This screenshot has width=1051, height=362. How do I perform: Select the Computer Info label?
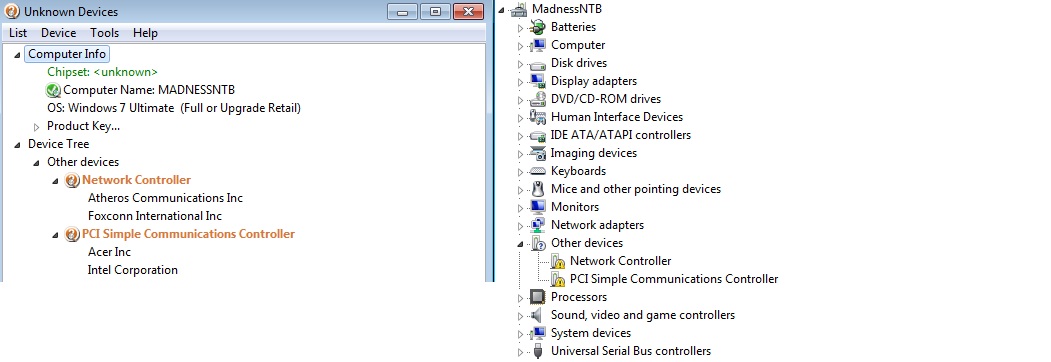[x=67, y=54]
